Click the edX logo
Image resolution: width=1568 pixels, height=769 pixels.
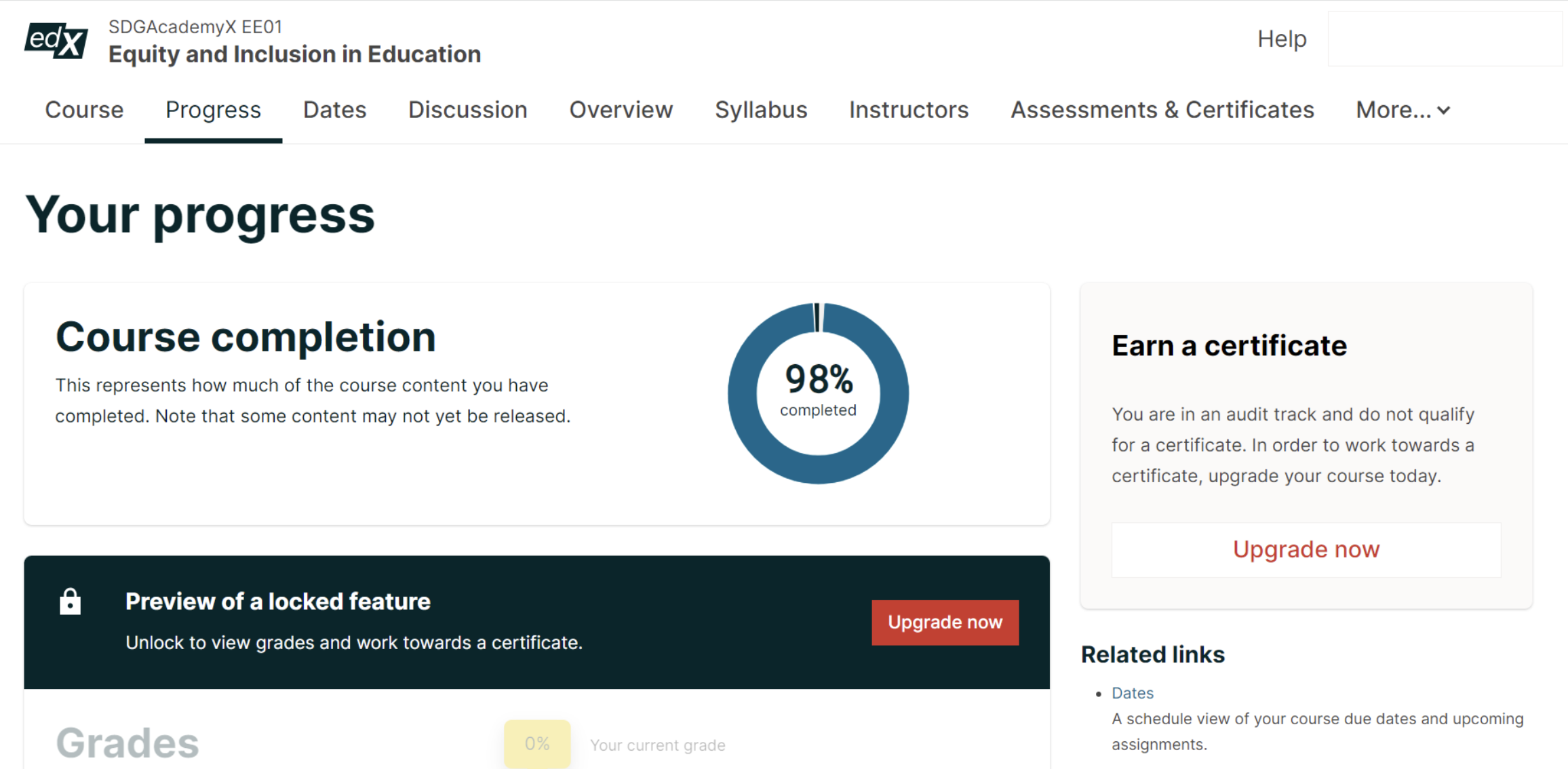click(56, 41)
